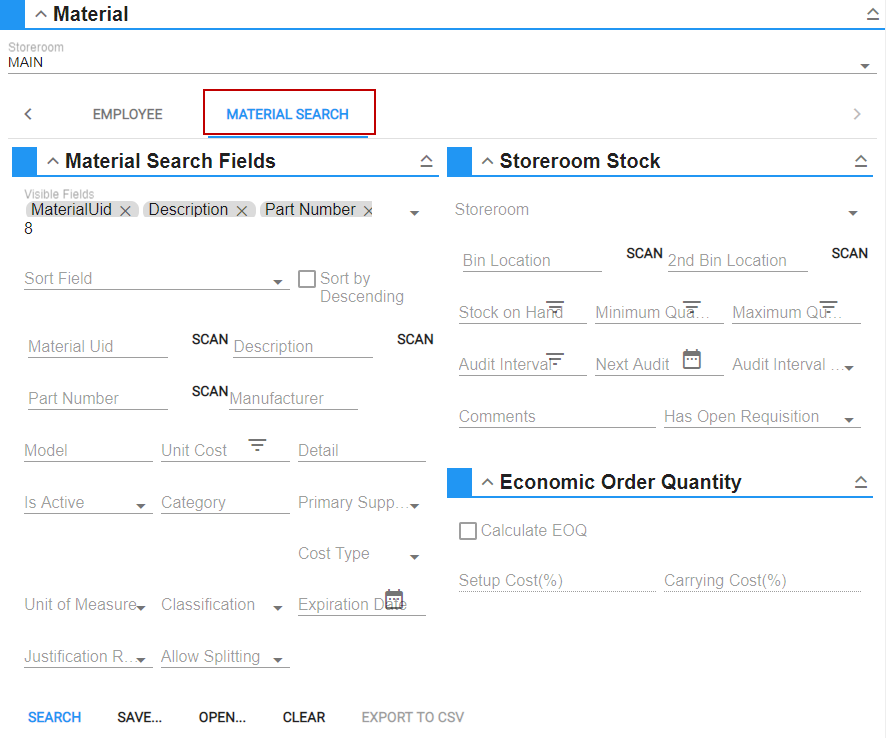886x738 pixels.
Task: Remove the Description visible field chip
Action: 241,210
